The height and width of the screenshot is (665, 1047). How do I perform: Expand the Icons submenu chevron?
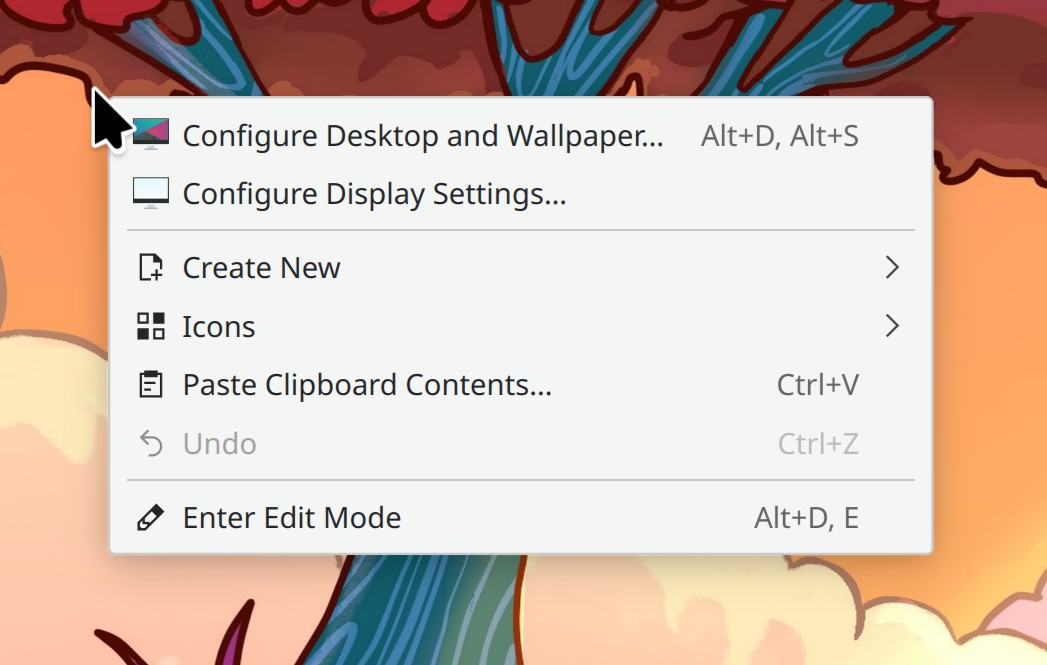[x=892, y=326]
